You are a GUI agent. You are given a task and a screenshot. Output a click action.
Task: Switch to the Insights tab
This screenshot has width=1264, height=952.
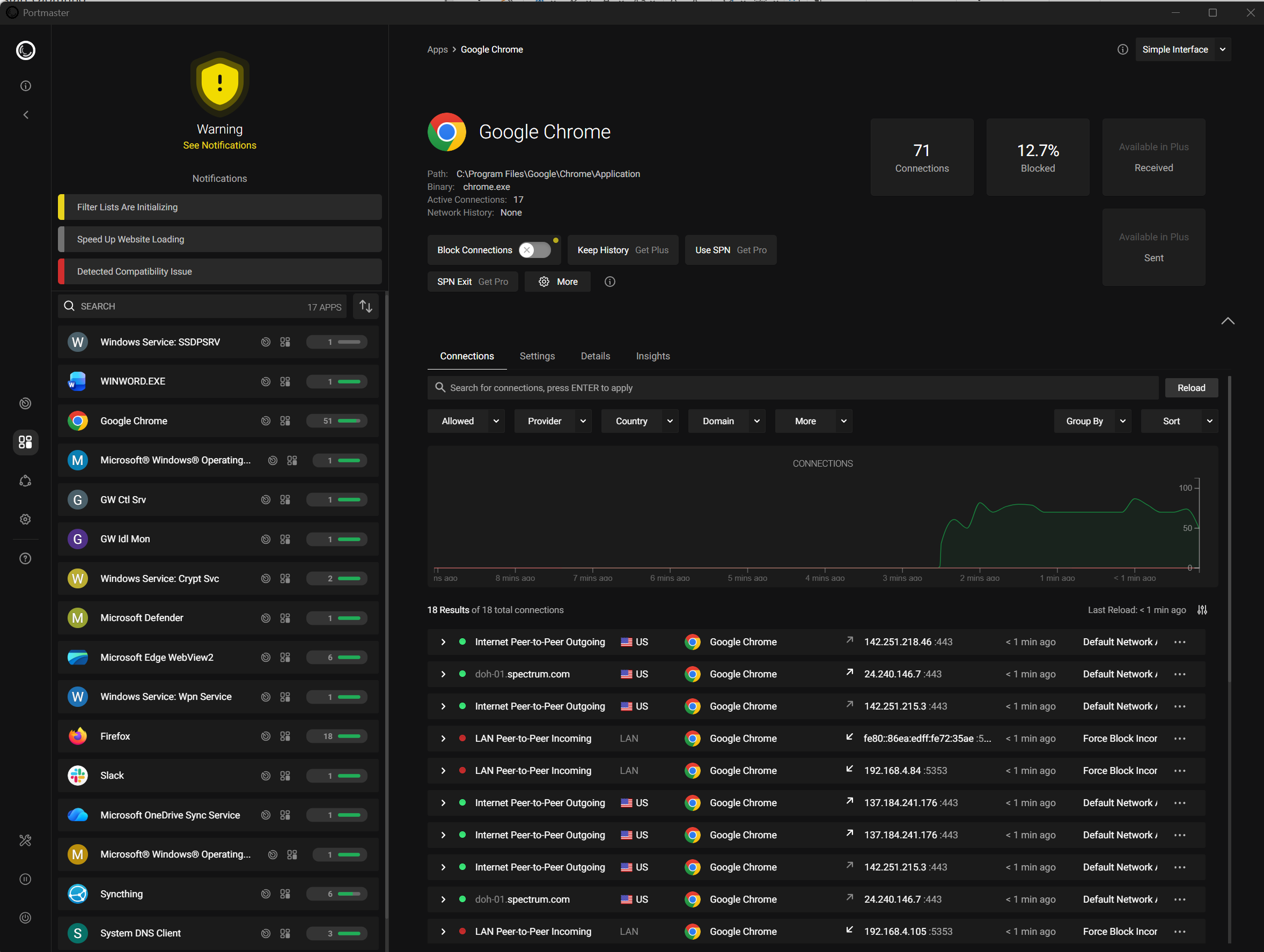[652, 356]
